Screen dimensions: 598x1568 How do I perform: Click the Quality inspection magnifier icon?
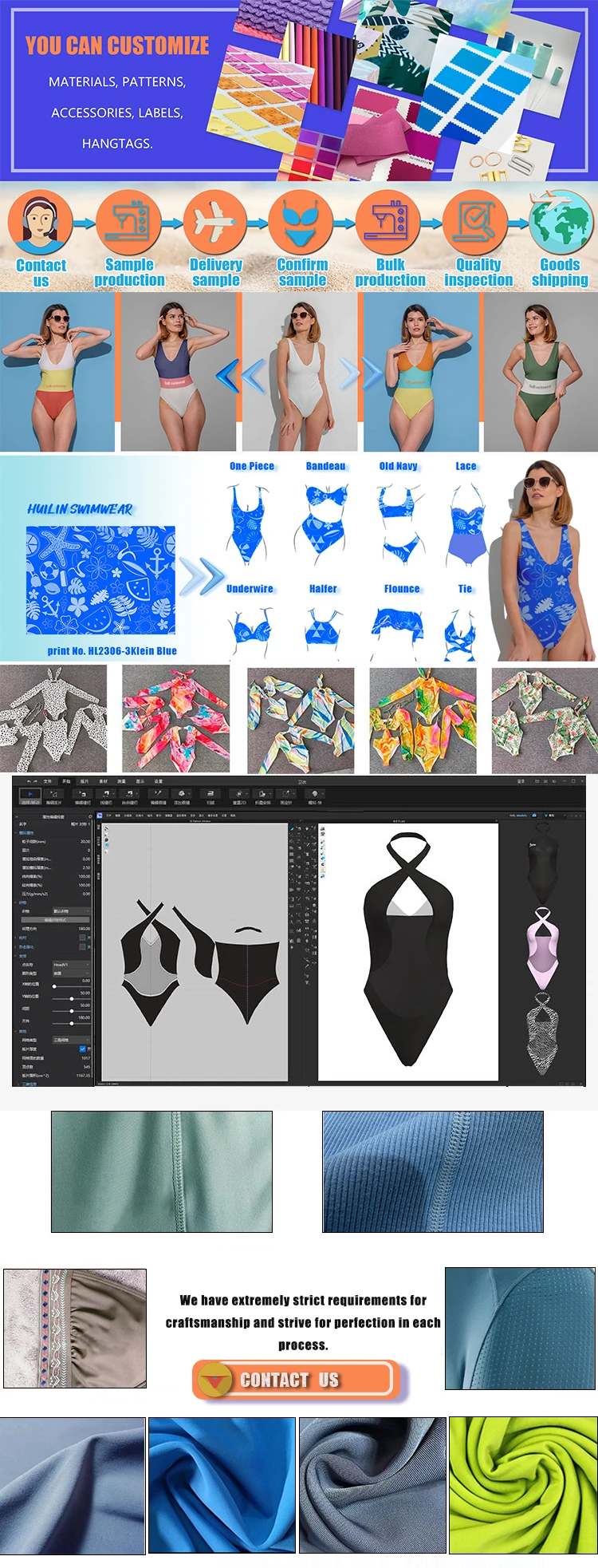475,222
